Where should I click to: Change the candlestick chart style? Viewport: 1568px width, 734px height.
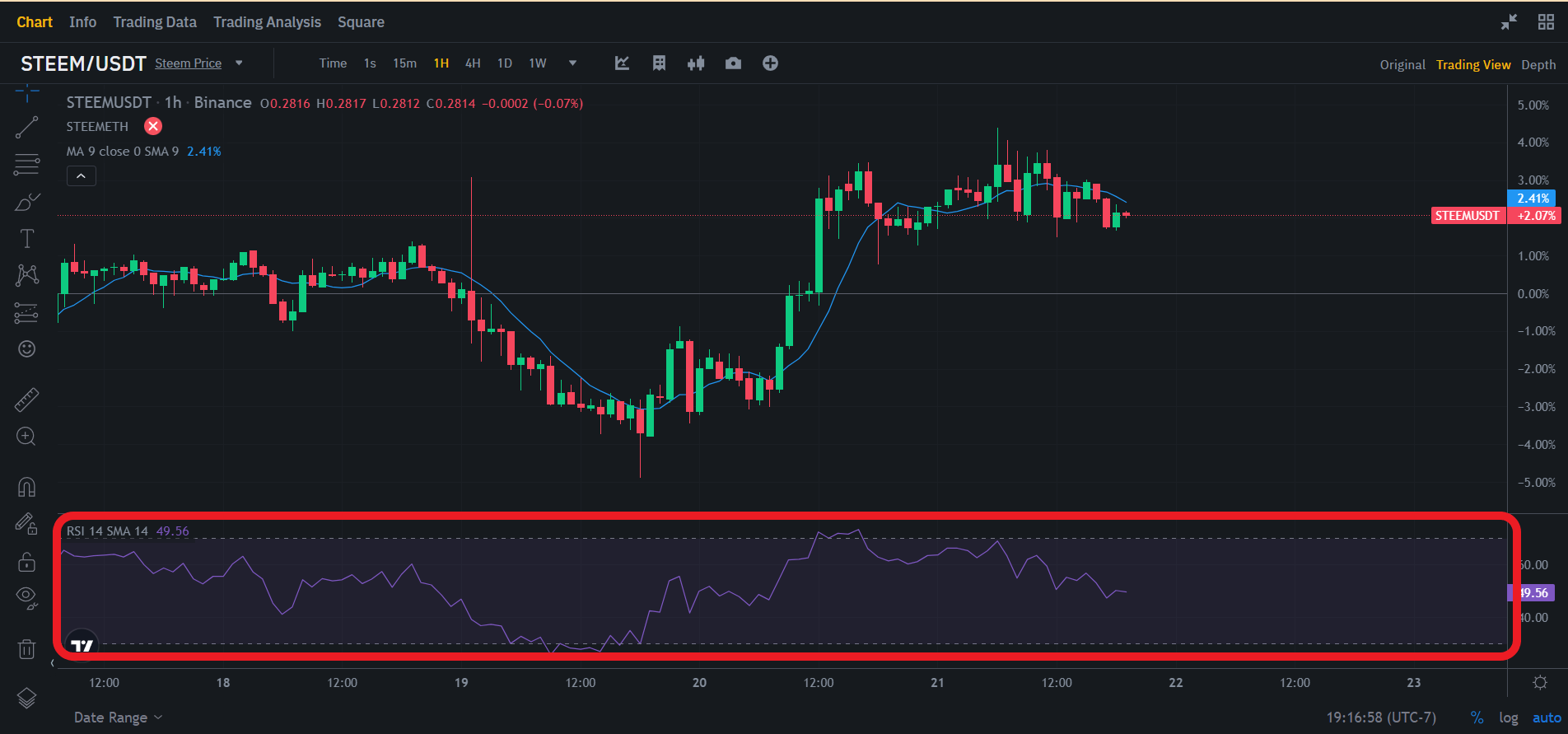(x=696, y=63)
